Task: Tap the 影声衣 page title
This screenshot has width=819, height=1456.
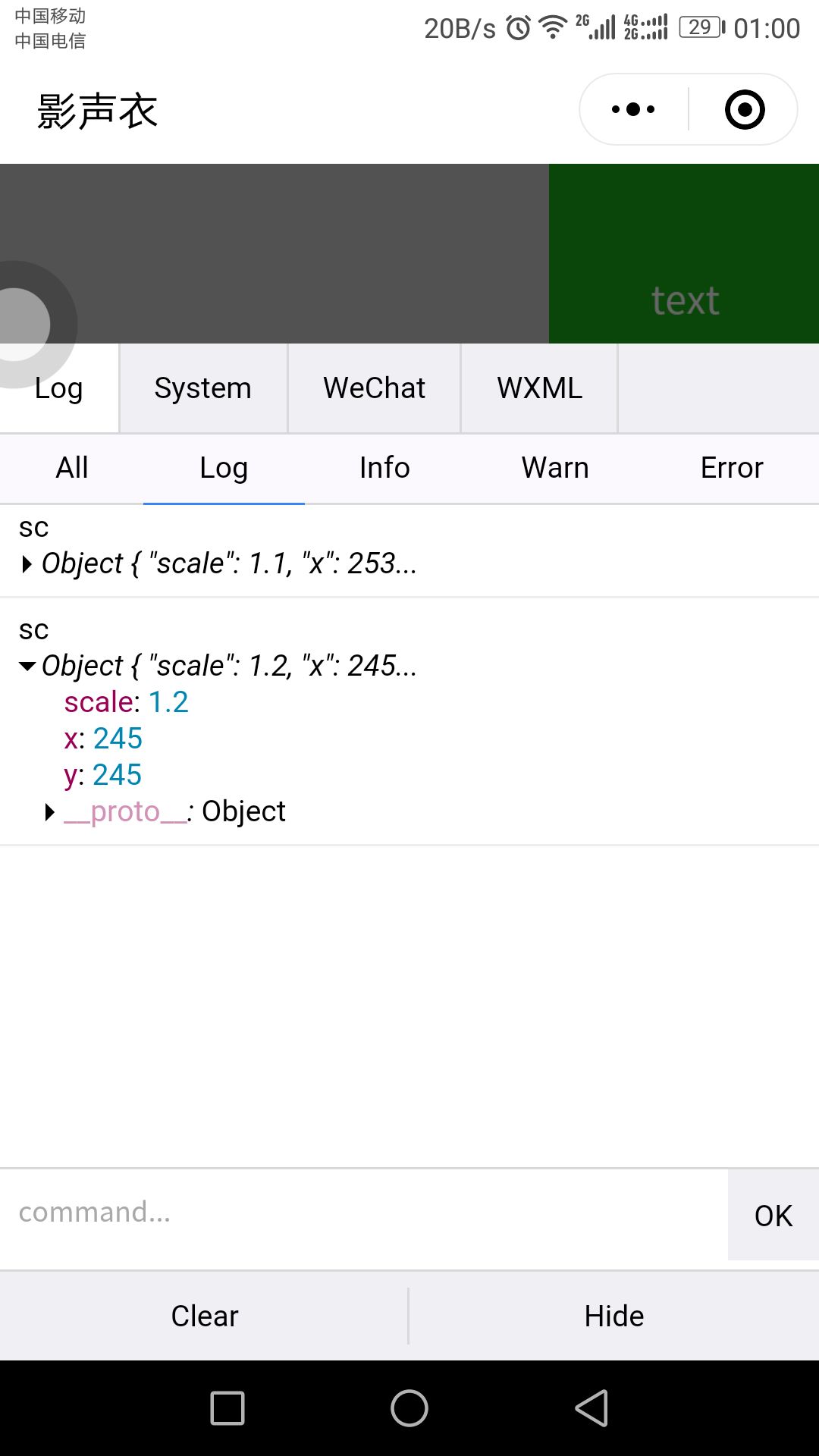Action: click(97, 111)
